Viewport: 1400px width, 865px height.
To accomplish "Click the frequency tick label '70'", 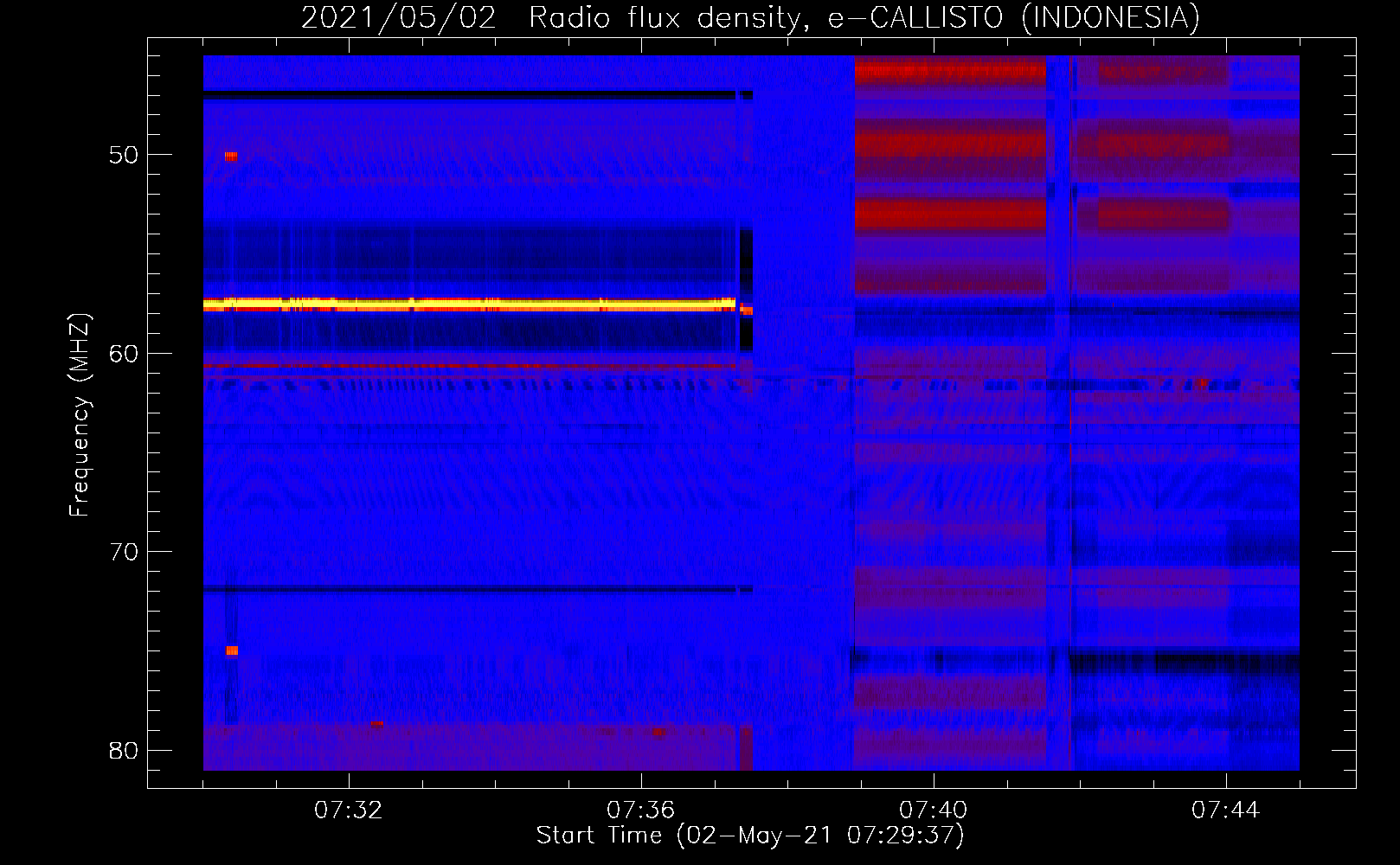I will point(124,552).
